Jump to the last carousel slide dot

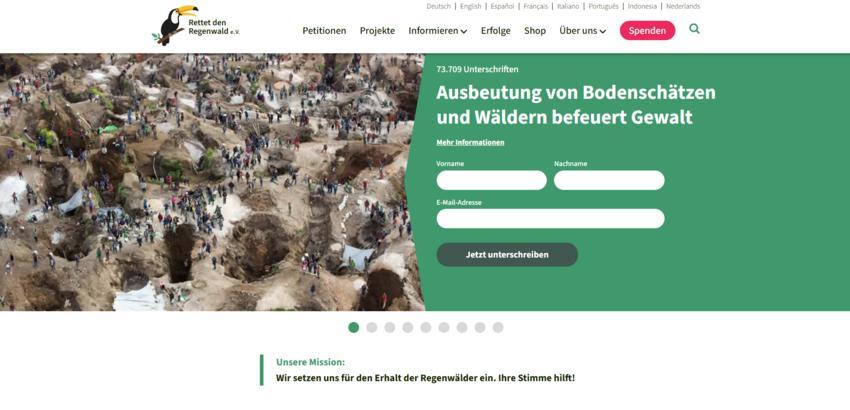click(x=498, y=328)
